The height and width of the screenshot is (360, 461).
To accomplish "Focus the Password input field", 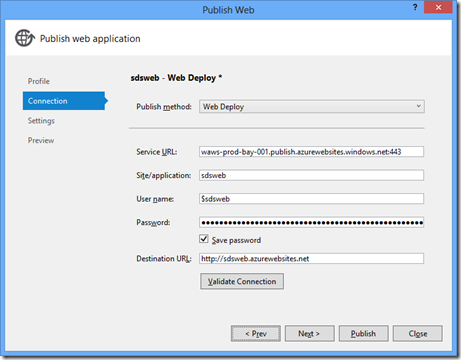I will tap(311, 222).
